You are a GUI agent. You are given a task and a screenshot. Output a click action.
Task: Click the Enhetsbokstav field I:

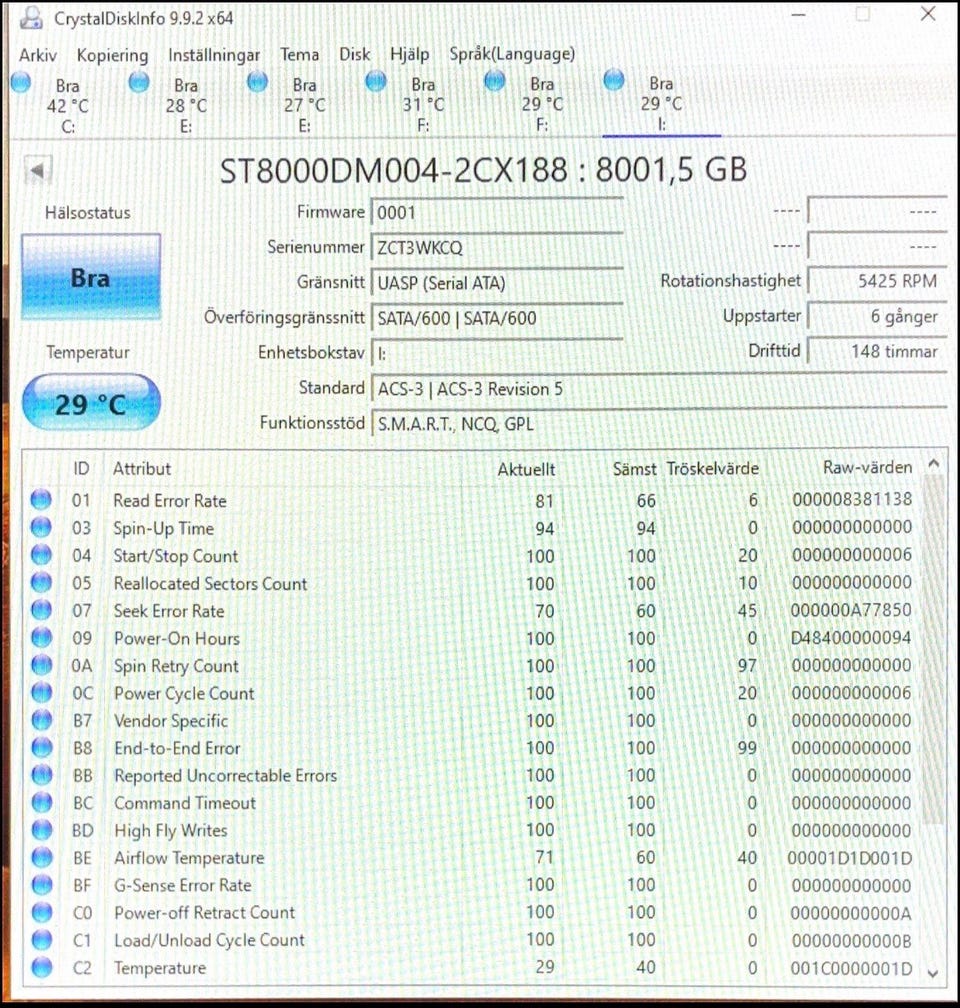coord(496,353)
